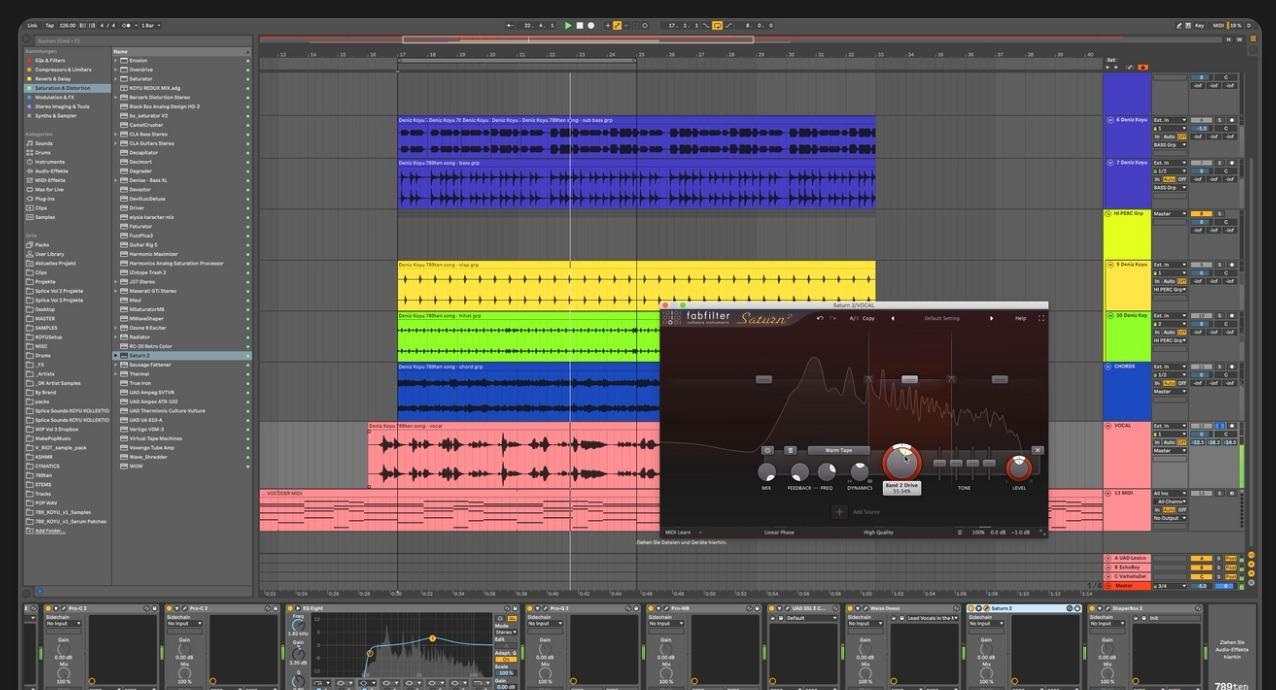Open the Default Setting preset menu
Image resolution: width=1276 pixels, height=690 pixels.
tap(942, 318)
